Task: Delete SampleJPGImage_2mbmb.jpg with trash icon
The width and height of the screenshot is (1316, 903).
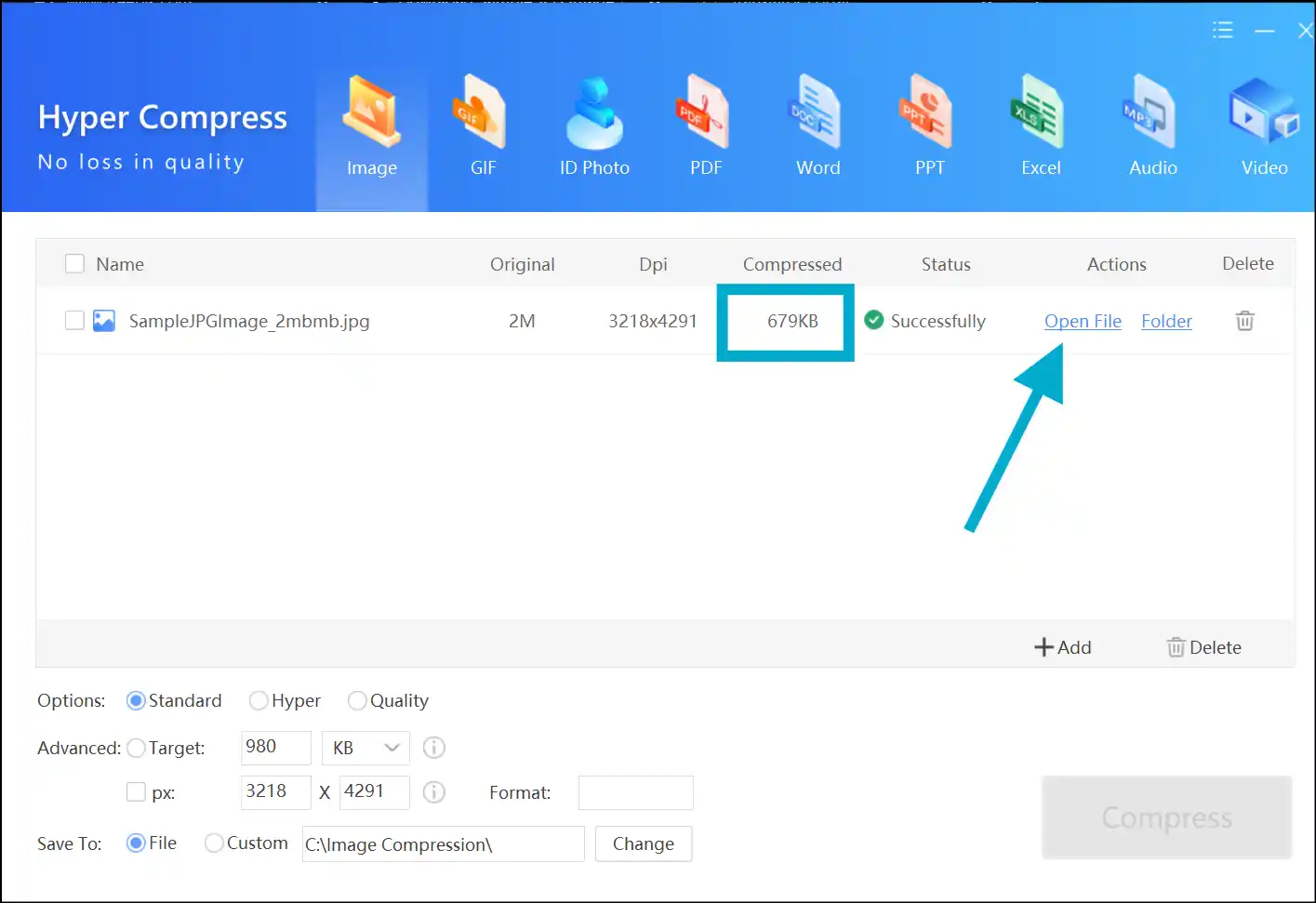Action: pyautogui.click(x=1244, y=321)
